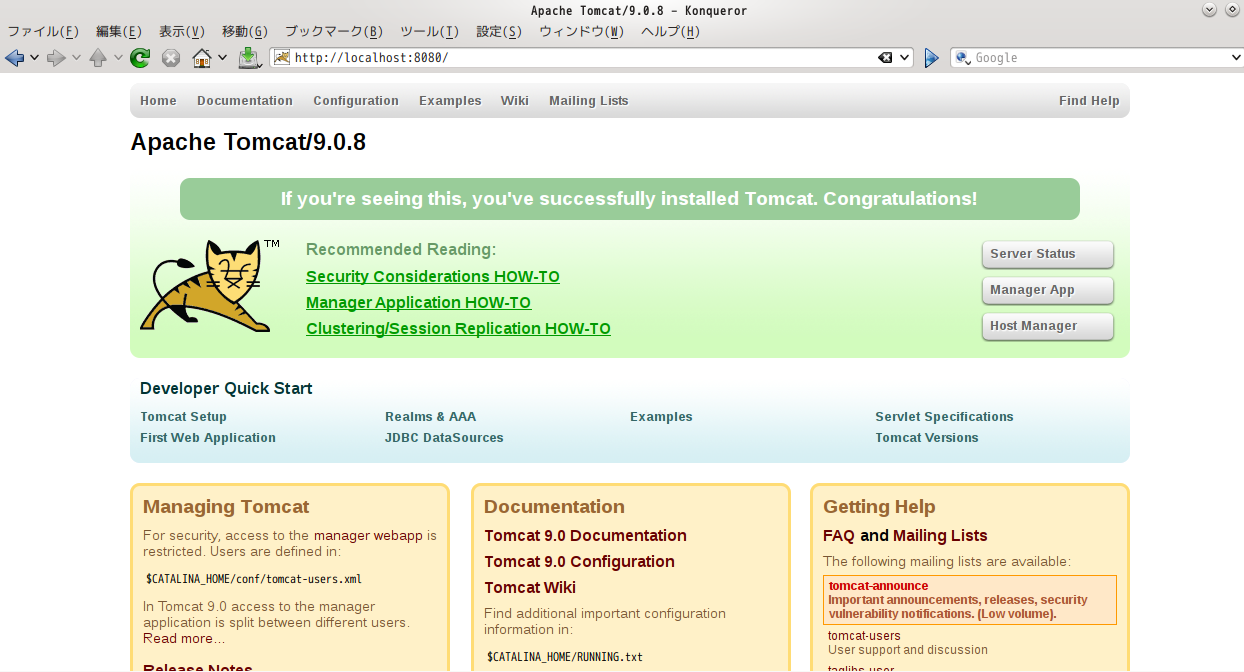Viewport: 1244px width, 672px height.
Task: Click the Manager App button
Action: pos(1048,290)
